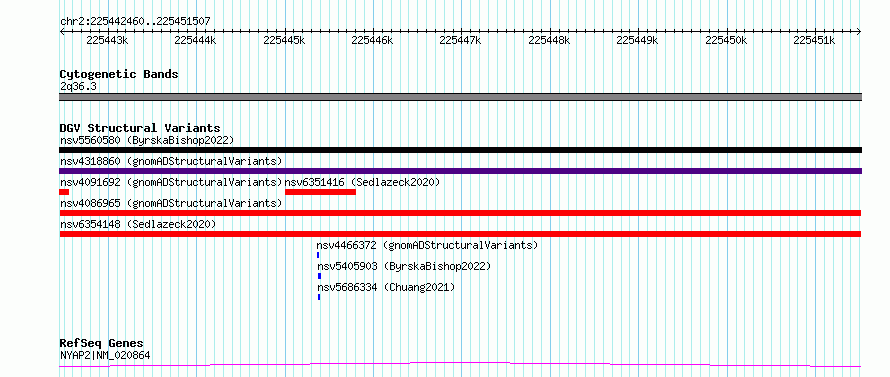Click the nsv5560580 (ByrskaBishop2022) label
The width and height of the screenshot is (890, 377).
[147, 140]
